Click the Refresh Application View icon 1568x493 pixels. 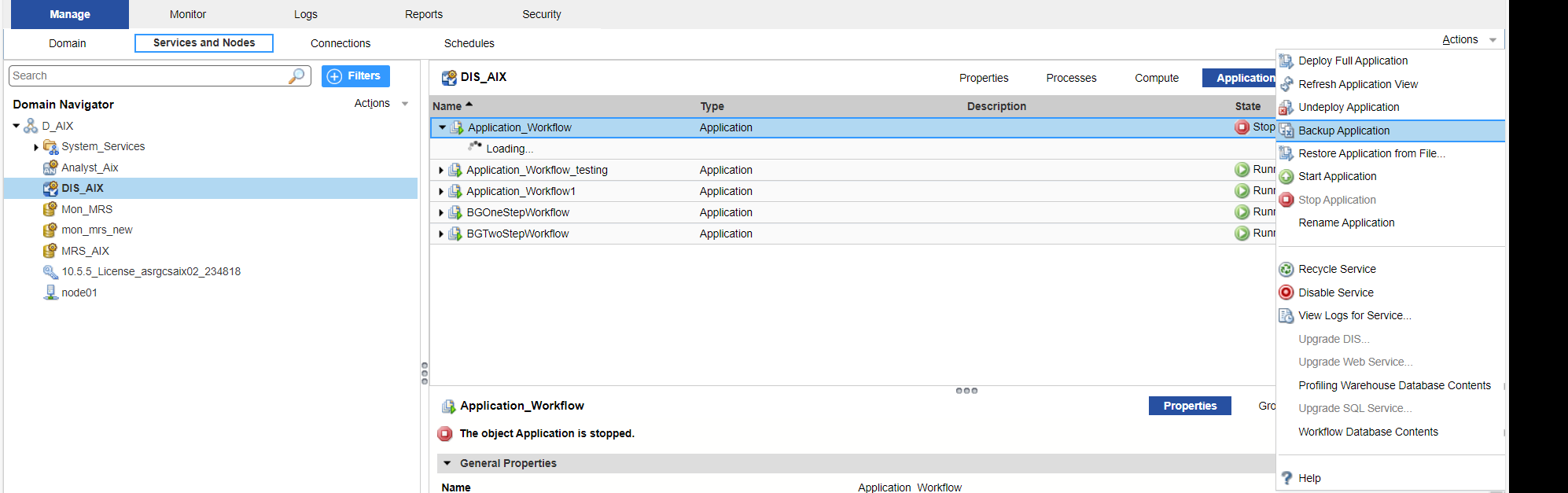pyautogui.click(x=1286, y=84)
